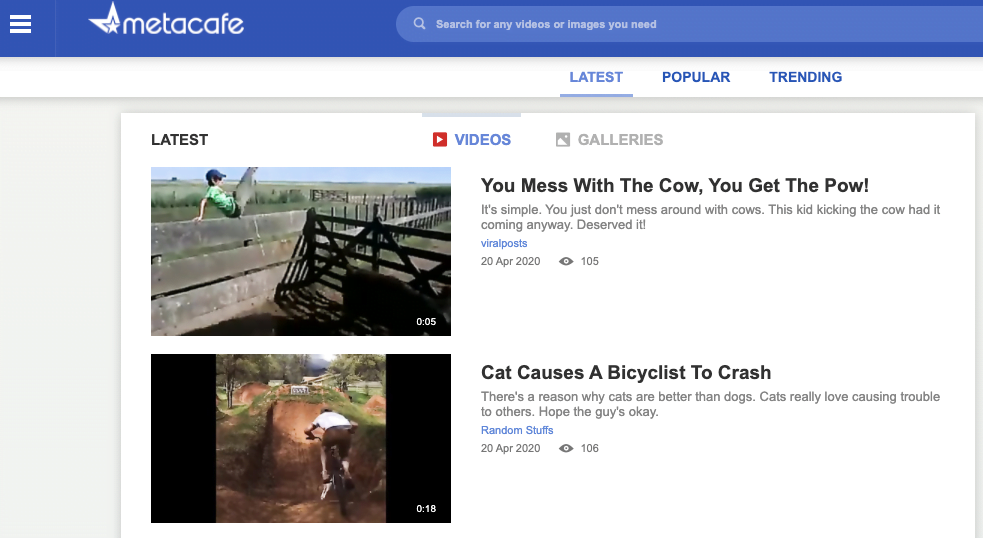This screenshot has height=538, width=983.
Task: Open Cat Causes A Bicyclist To Crash
Action: click(x=626, y=372)
